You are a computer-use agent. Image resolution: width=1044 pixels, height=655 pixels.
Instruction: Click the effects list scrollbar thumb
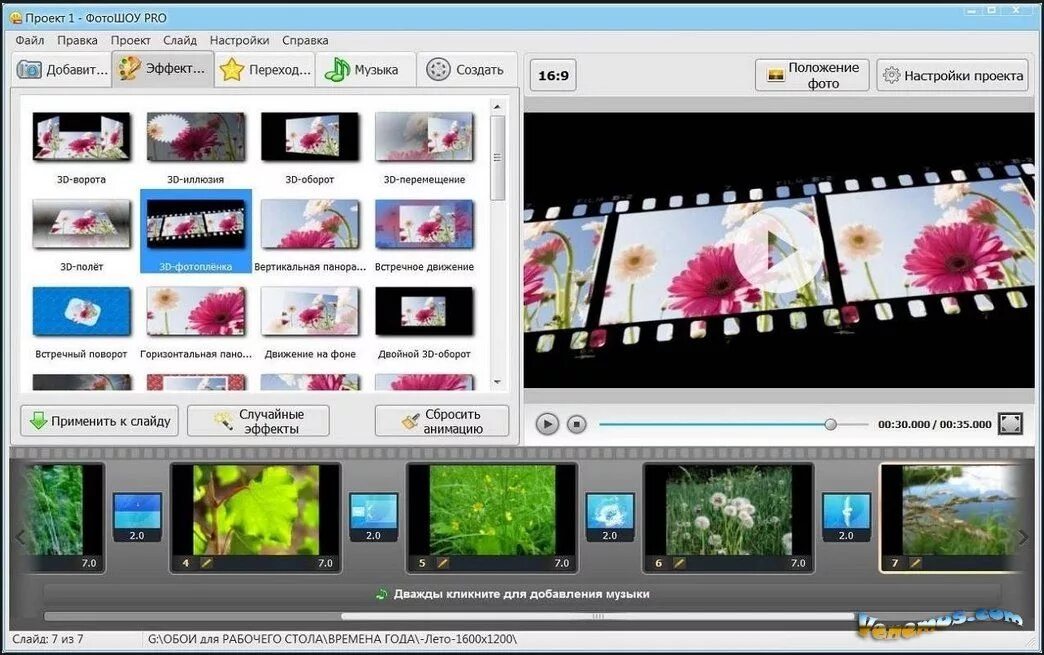(497, 158)
